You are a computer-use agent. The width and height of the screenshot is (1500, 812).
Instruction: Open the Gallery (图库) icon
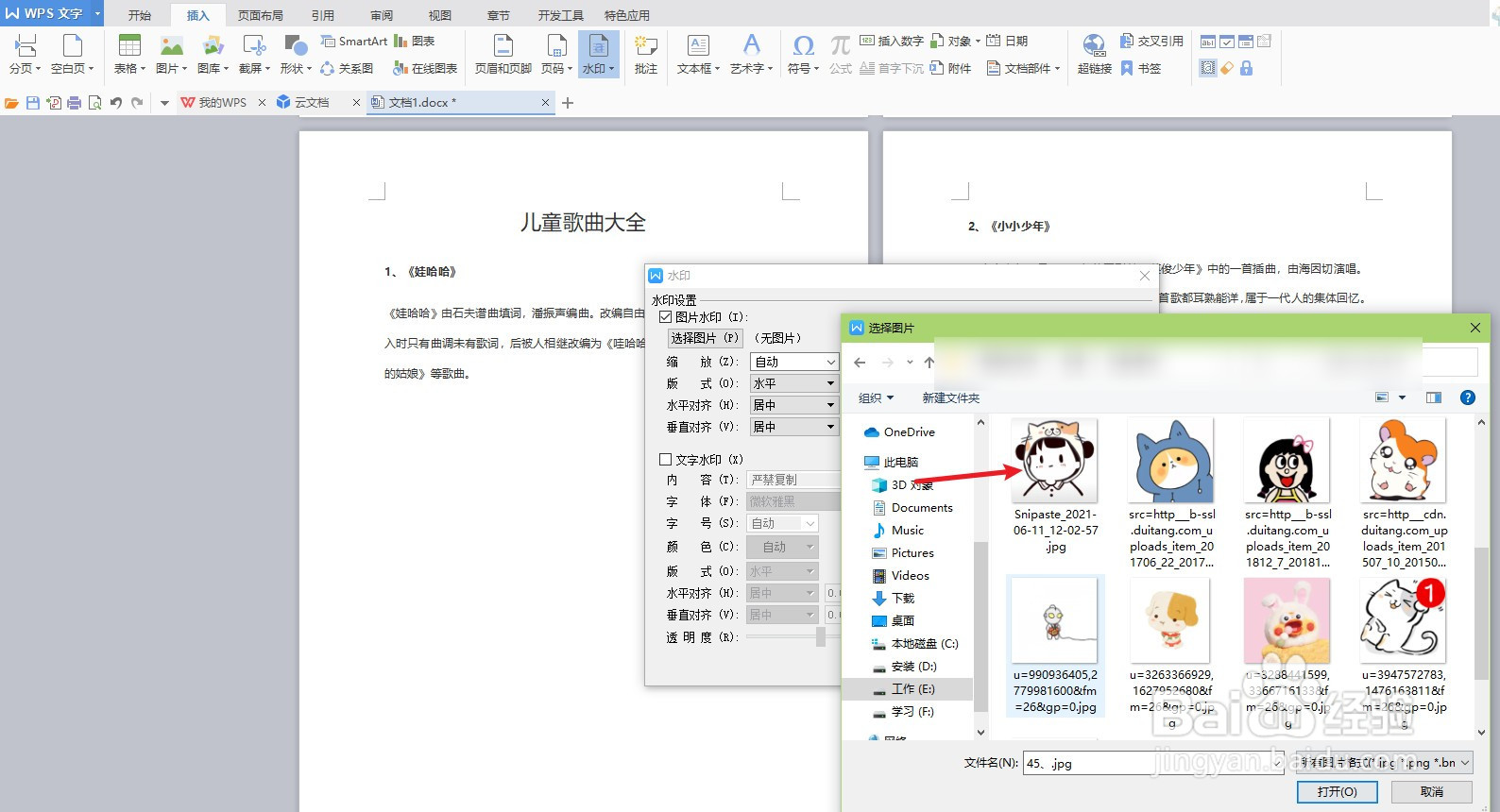[213, 54]
